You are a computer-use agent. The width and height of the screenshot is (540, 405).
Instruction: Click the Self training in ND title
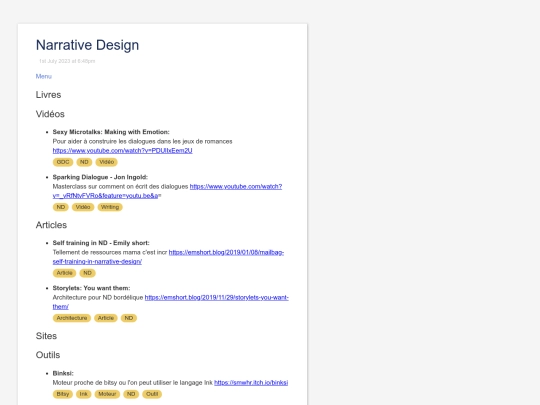click(101, 243)
